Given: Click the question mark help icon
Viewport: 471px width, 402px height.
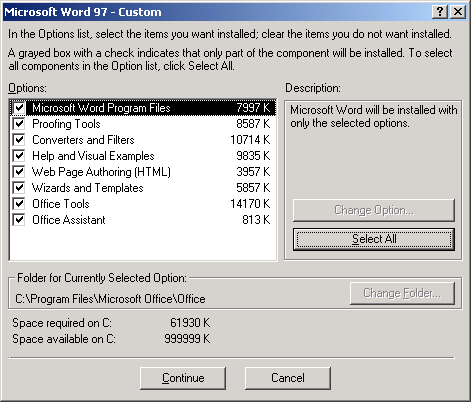Looking at the screenshot, I should click(440, 12).
